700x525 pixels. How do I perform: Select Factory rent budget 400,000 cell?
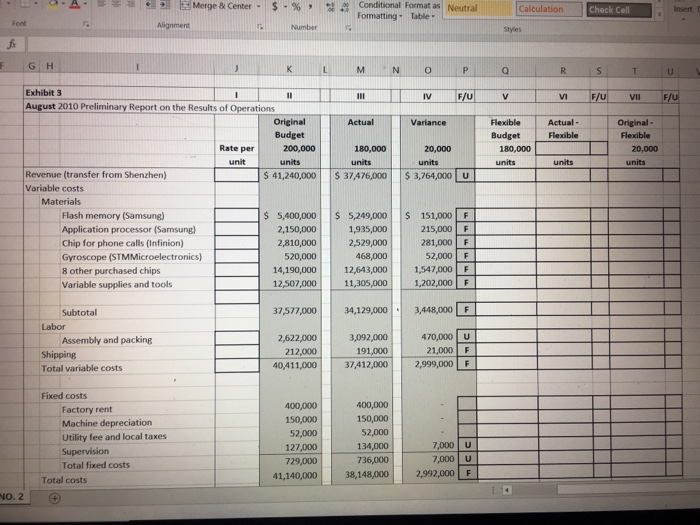click(290, 406)
